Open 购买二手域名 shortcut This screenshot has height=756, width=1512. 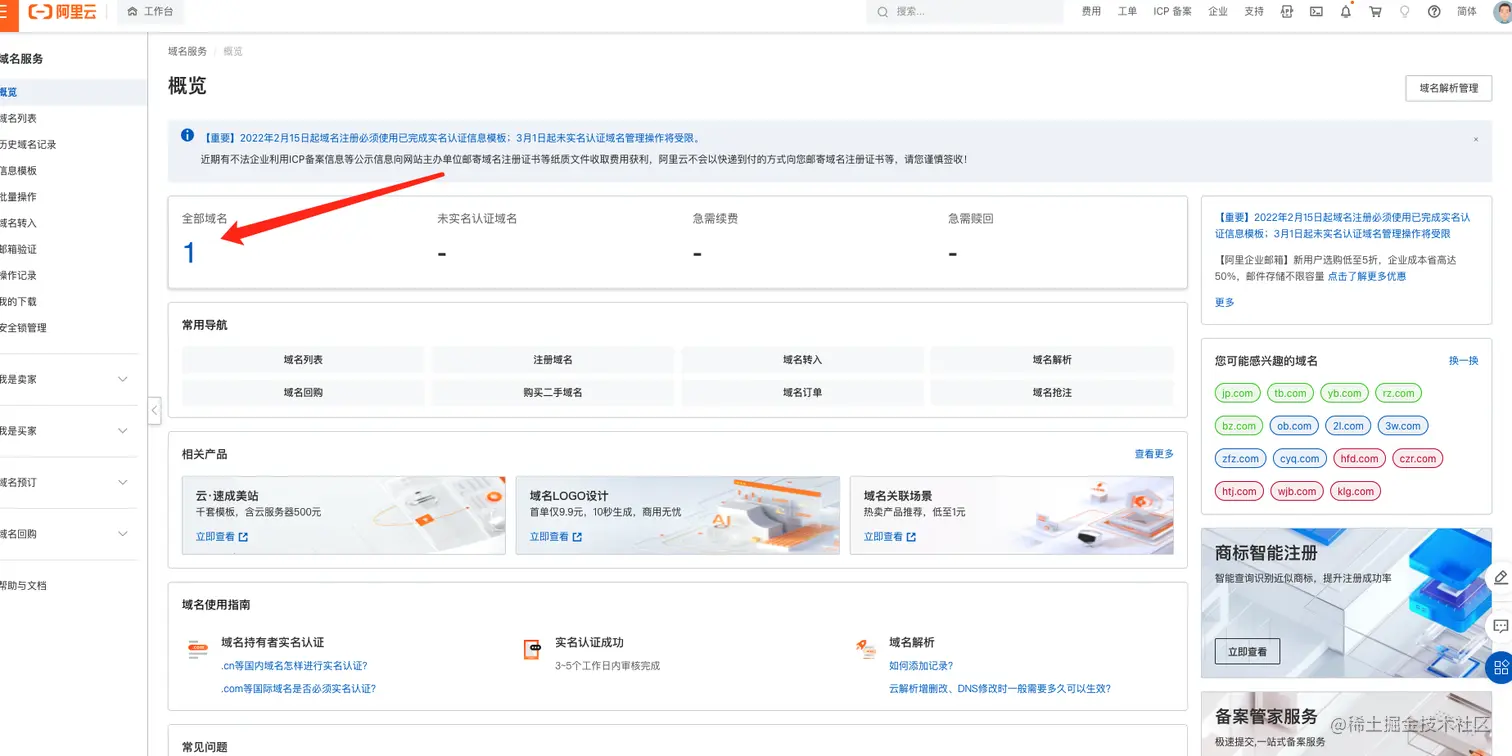(553, 393)
